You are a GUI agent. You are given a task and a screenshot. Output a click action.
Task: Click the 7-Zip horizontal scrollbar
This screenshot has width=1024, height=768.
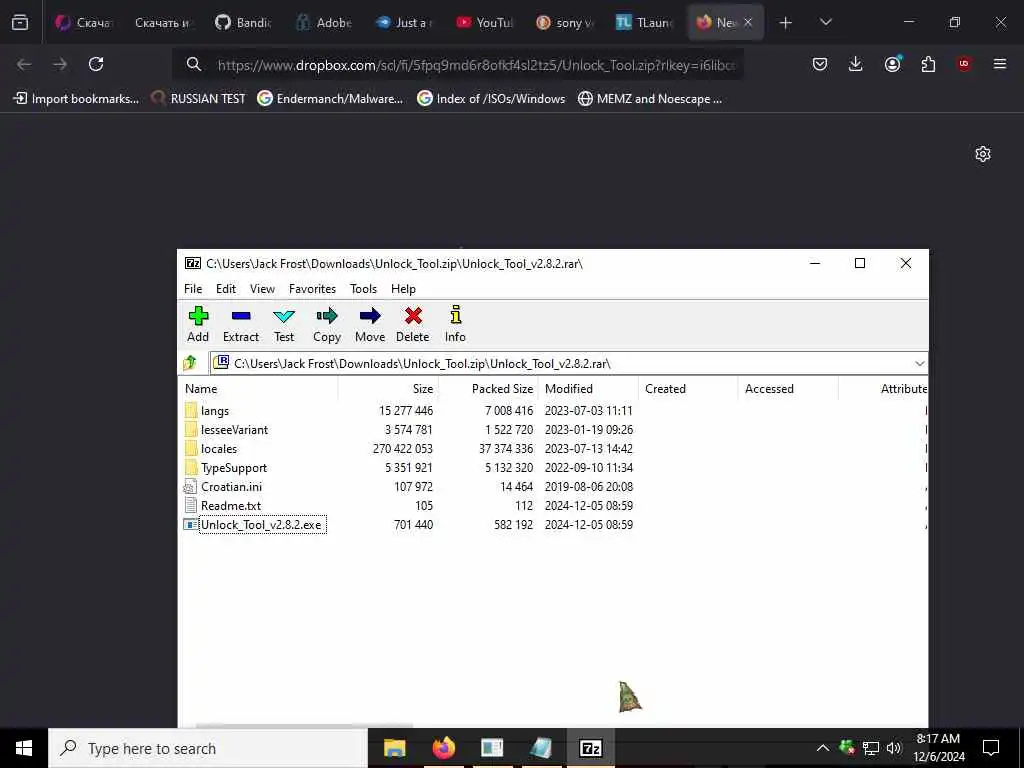304,725
